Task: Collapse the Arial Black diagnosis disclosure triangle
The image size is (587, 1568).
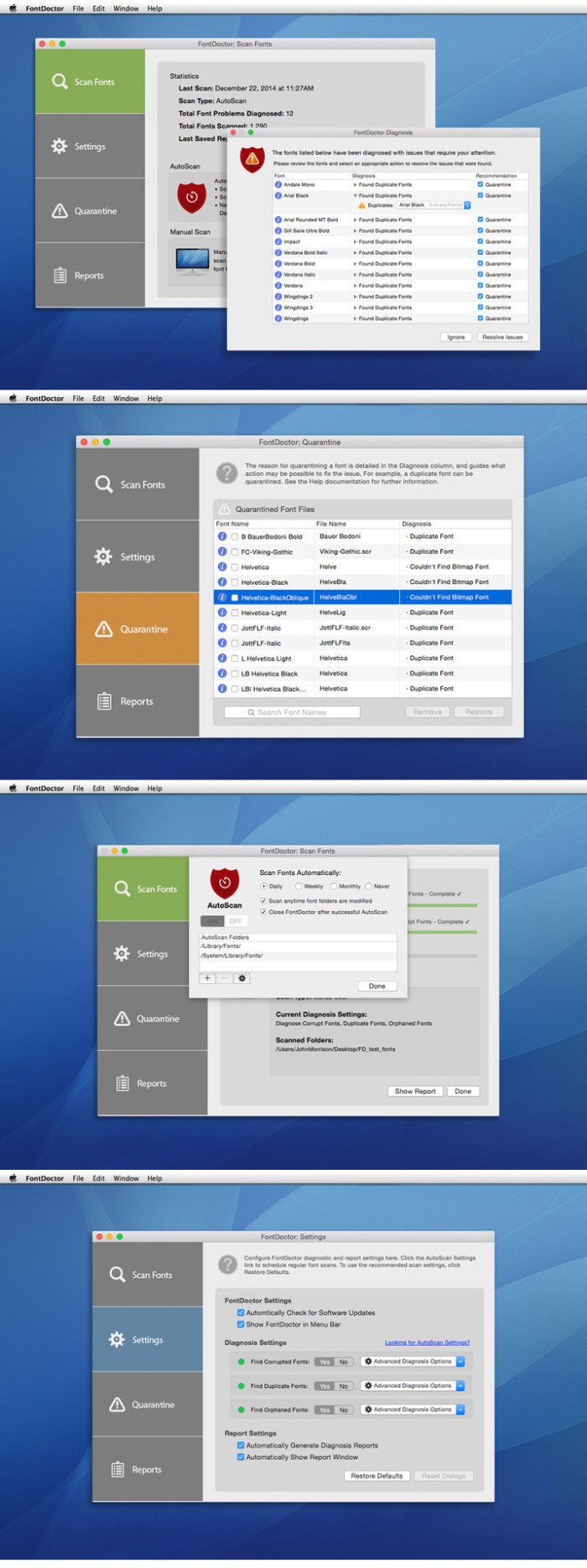Action: point(355,195)
